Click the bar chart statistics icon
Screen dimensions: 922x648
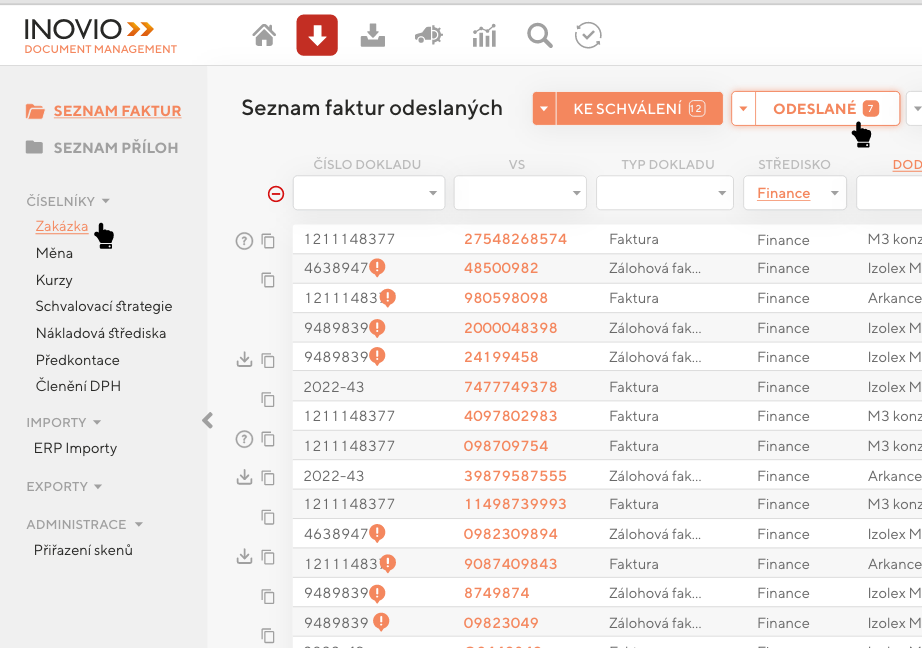(x=484, y=36)
